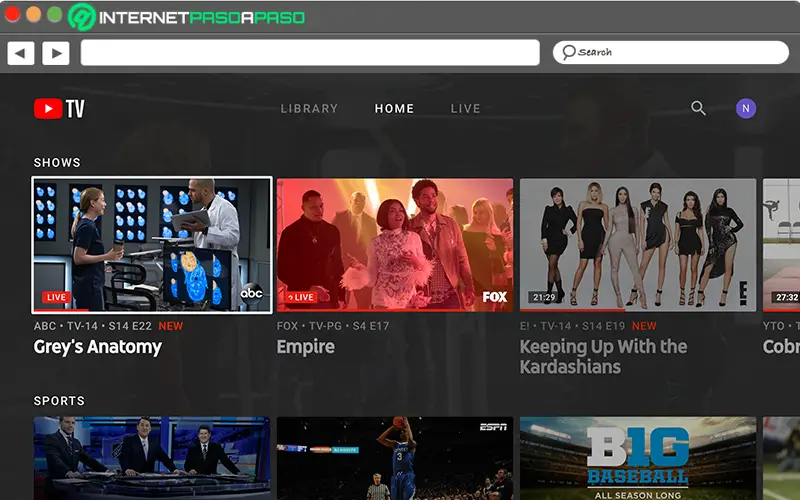Click the browser Search input field

671,52
